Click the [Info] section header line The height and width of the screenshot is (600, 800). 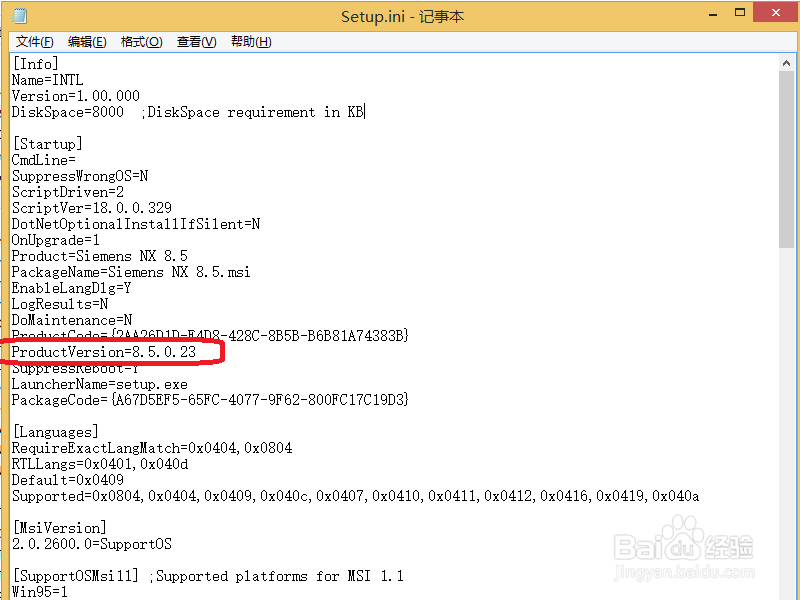35,64
